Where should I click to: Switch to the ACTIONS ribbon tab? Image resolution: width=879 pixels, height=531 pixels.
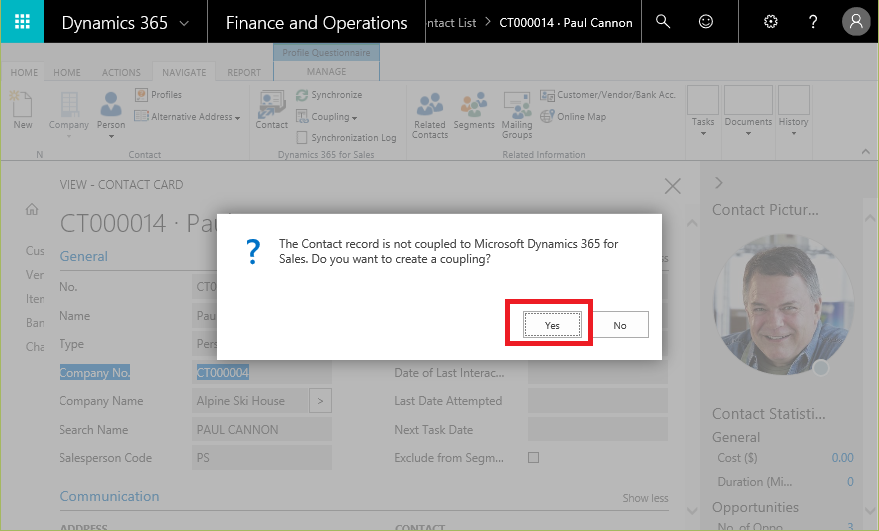[121, 73]
